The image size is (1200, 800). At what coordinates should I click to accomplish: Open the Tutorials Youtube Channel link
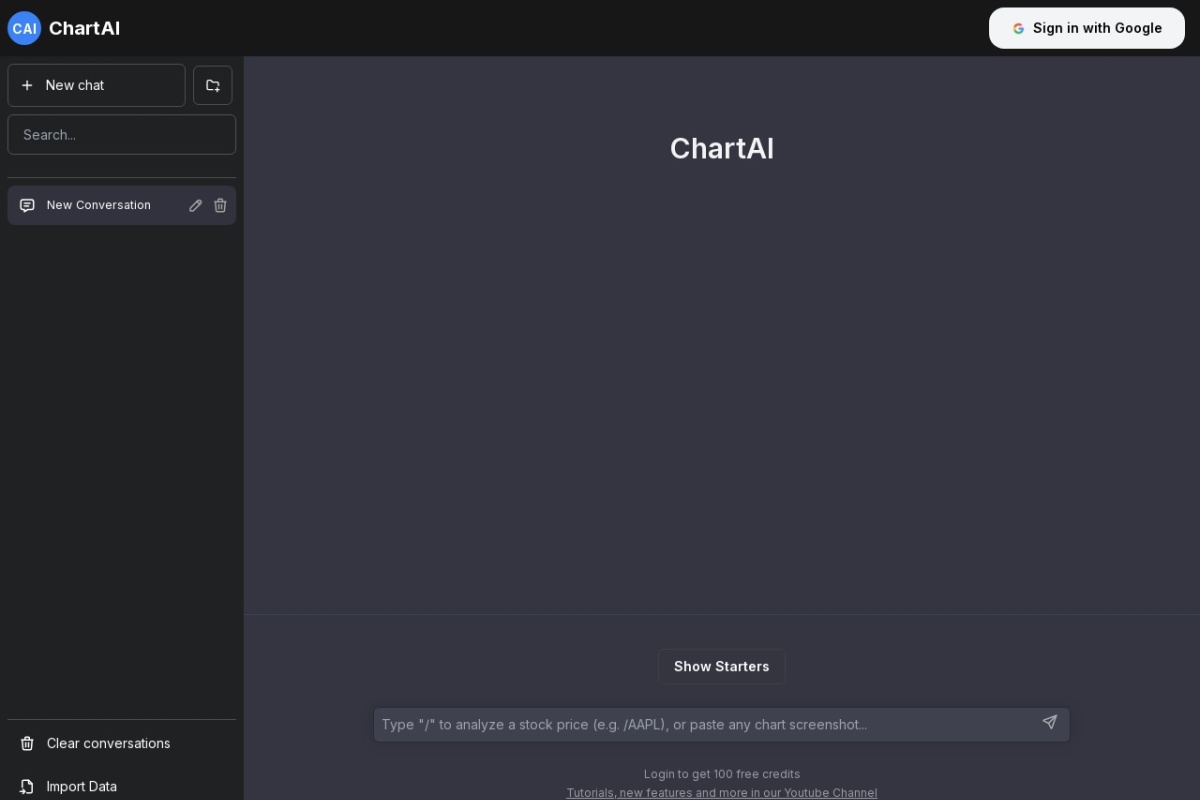pyautogui.click(x=722, y=792)
